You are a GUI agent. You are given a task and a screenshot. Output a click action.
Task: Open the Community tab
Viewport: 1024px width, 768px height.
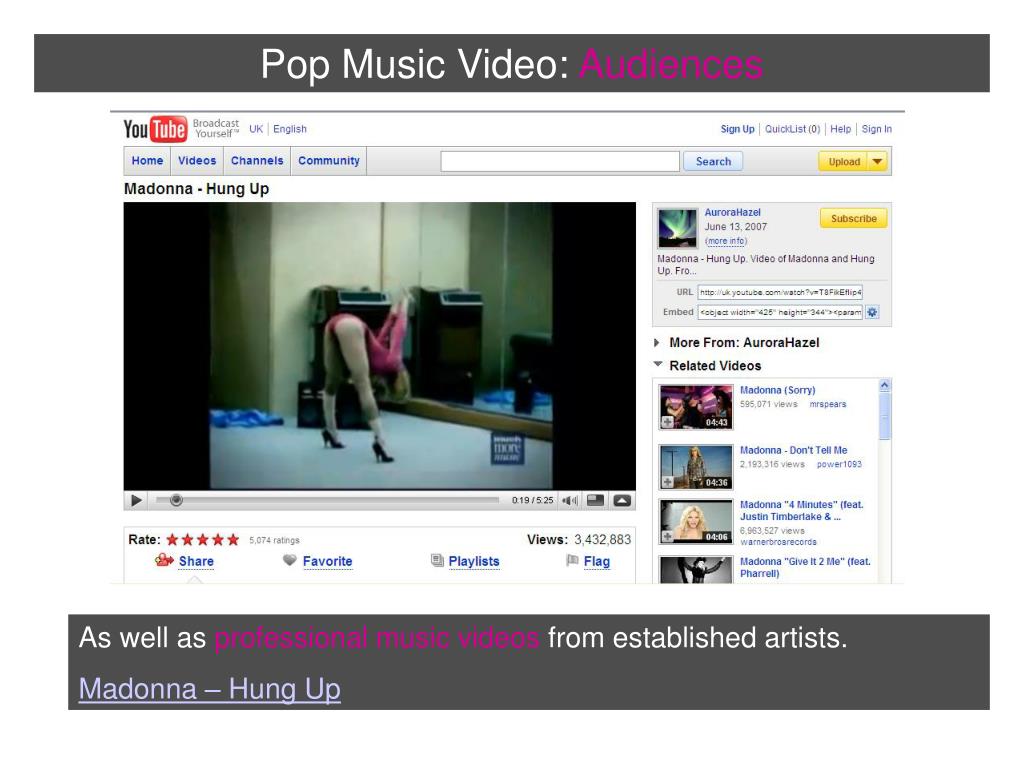click(x=328, y=161)
